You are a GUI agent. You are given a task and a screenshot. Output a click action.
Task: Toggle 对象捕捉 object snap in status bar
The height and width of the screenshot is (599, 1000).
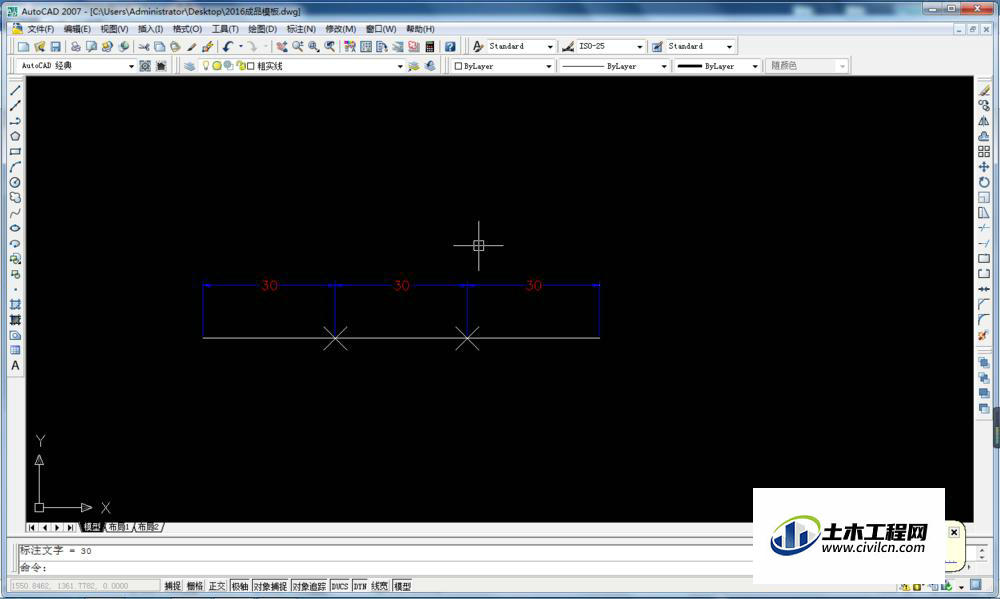pyautogui.click(x=270, y=586)
